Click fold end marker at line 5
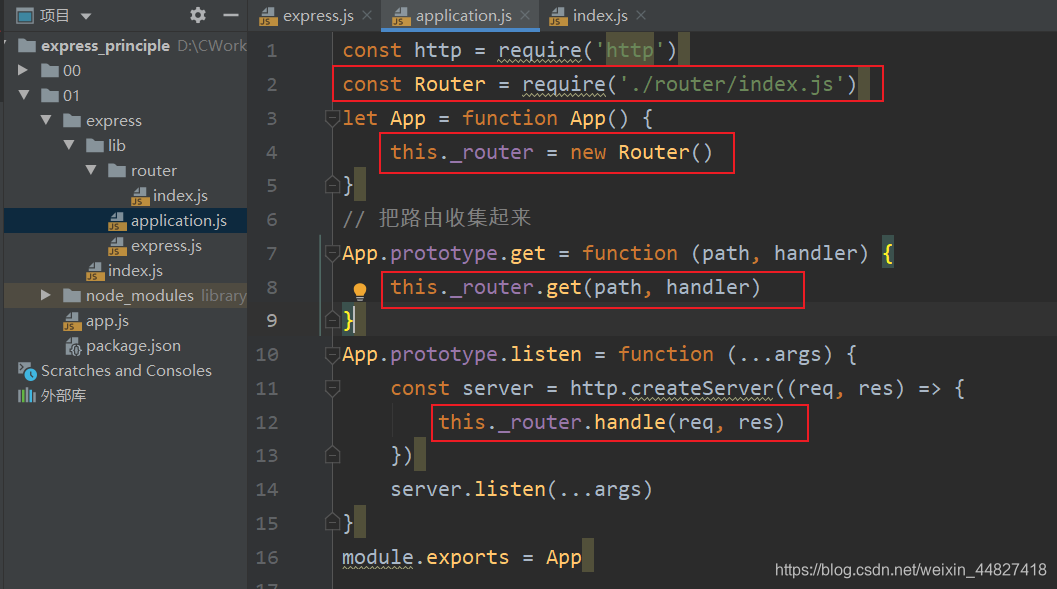 [332, 185]
